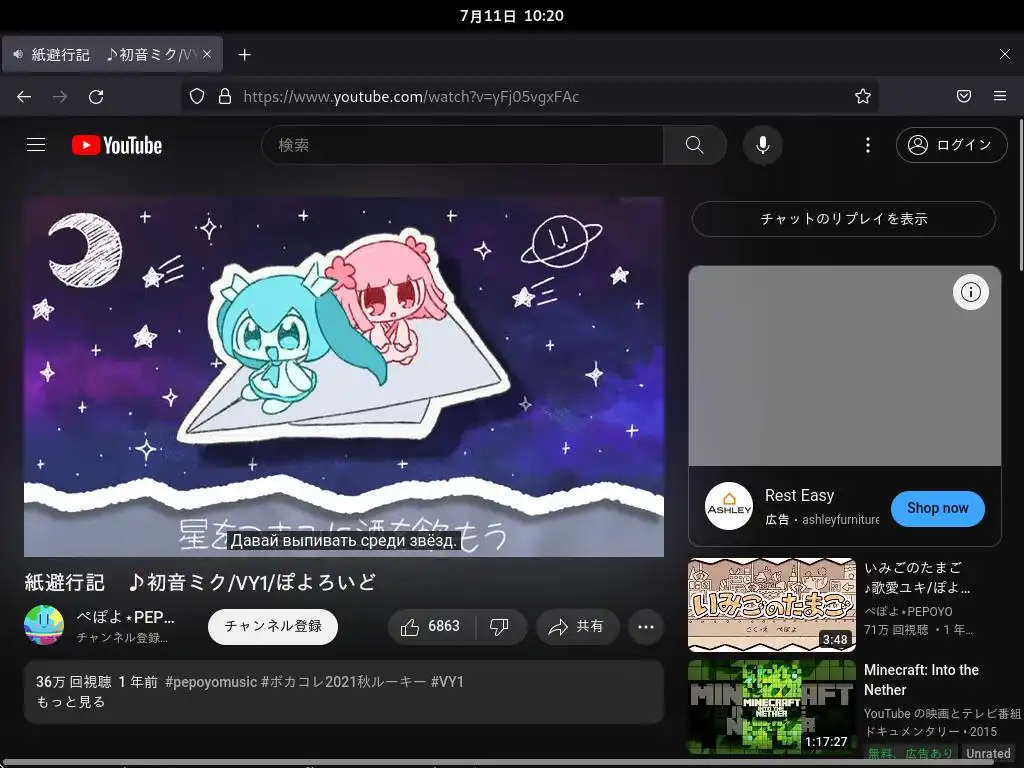Like the video with thumbs up
Image resolution: width=1024 pixels, height=768 pixels.
[432, 627]
